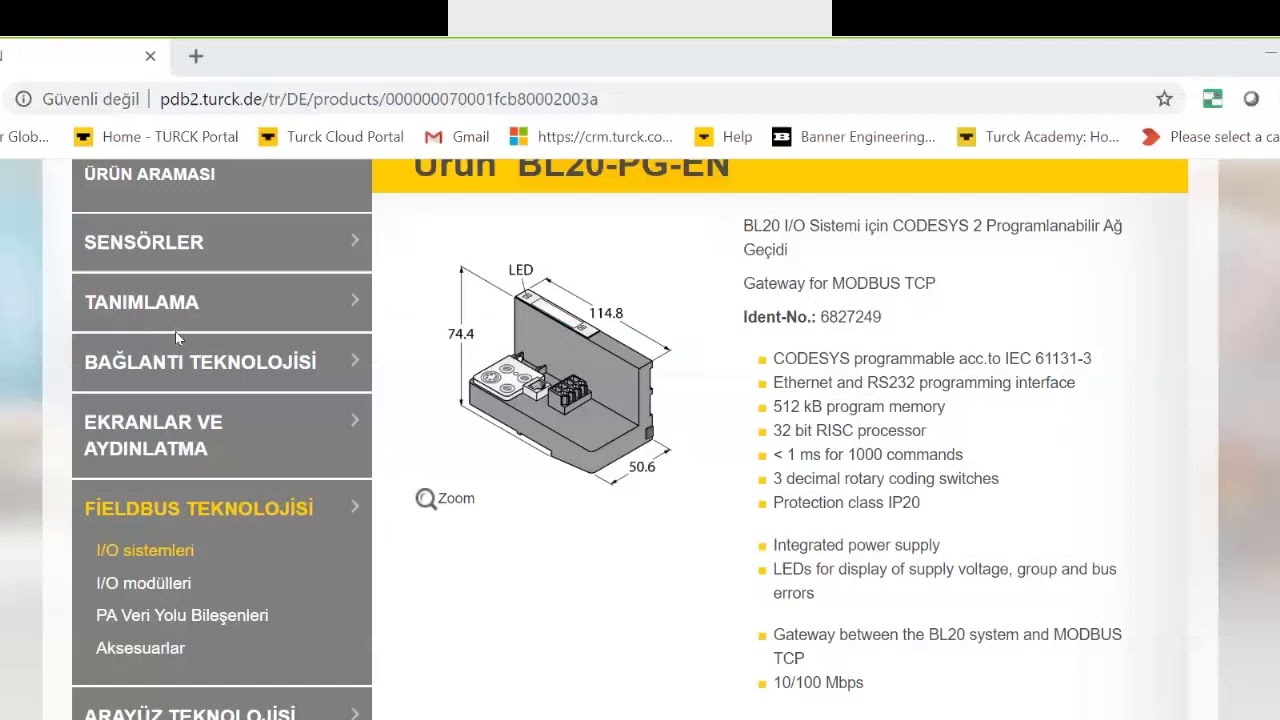Select the I/O modülleri submenu link
Screen dimensions: 1280x720
click(143, 583)
